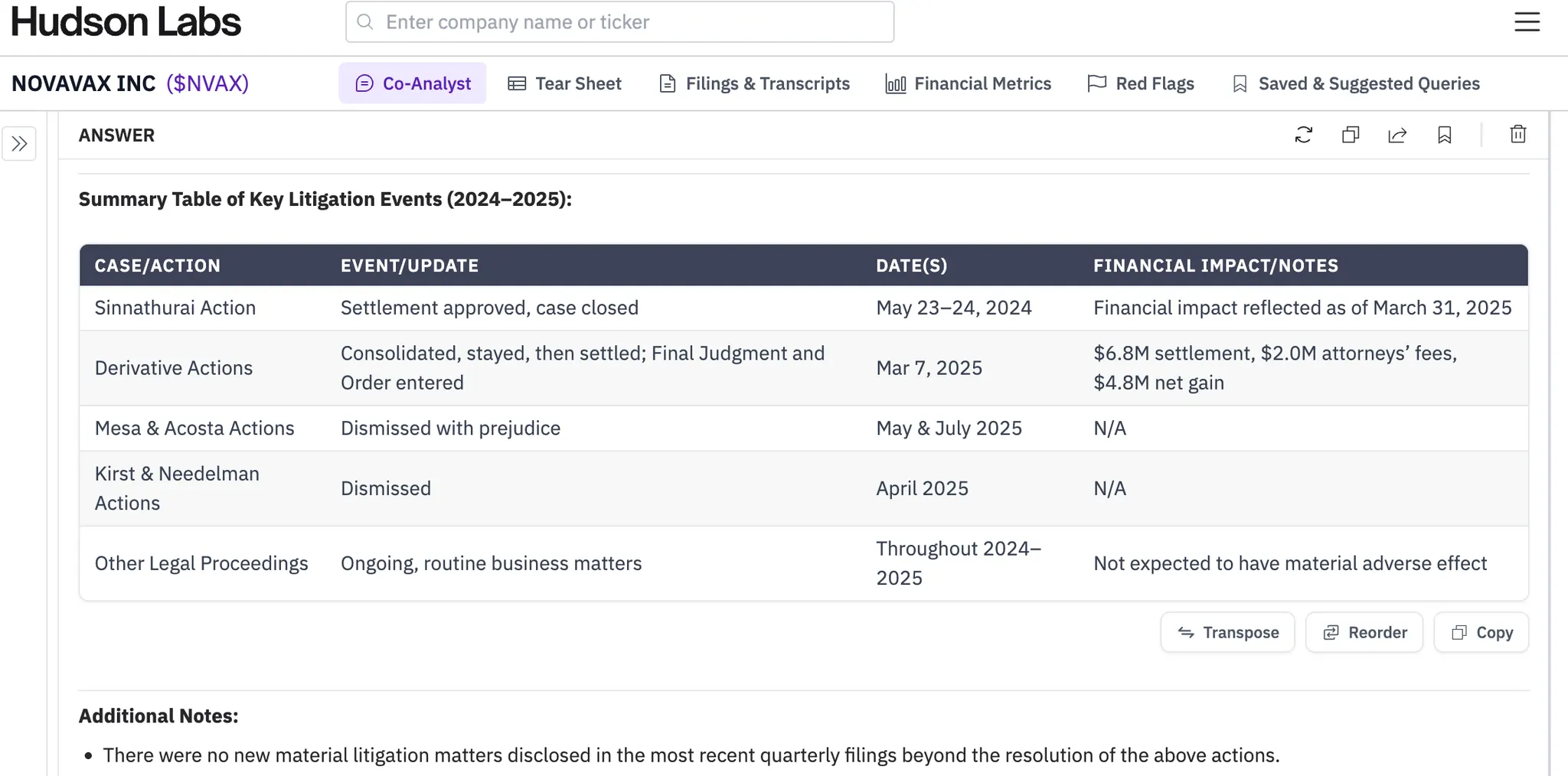Bookmark the answer with the save icon
The width and height of the screenshot is (1568, 776).
coord(1444,135)
